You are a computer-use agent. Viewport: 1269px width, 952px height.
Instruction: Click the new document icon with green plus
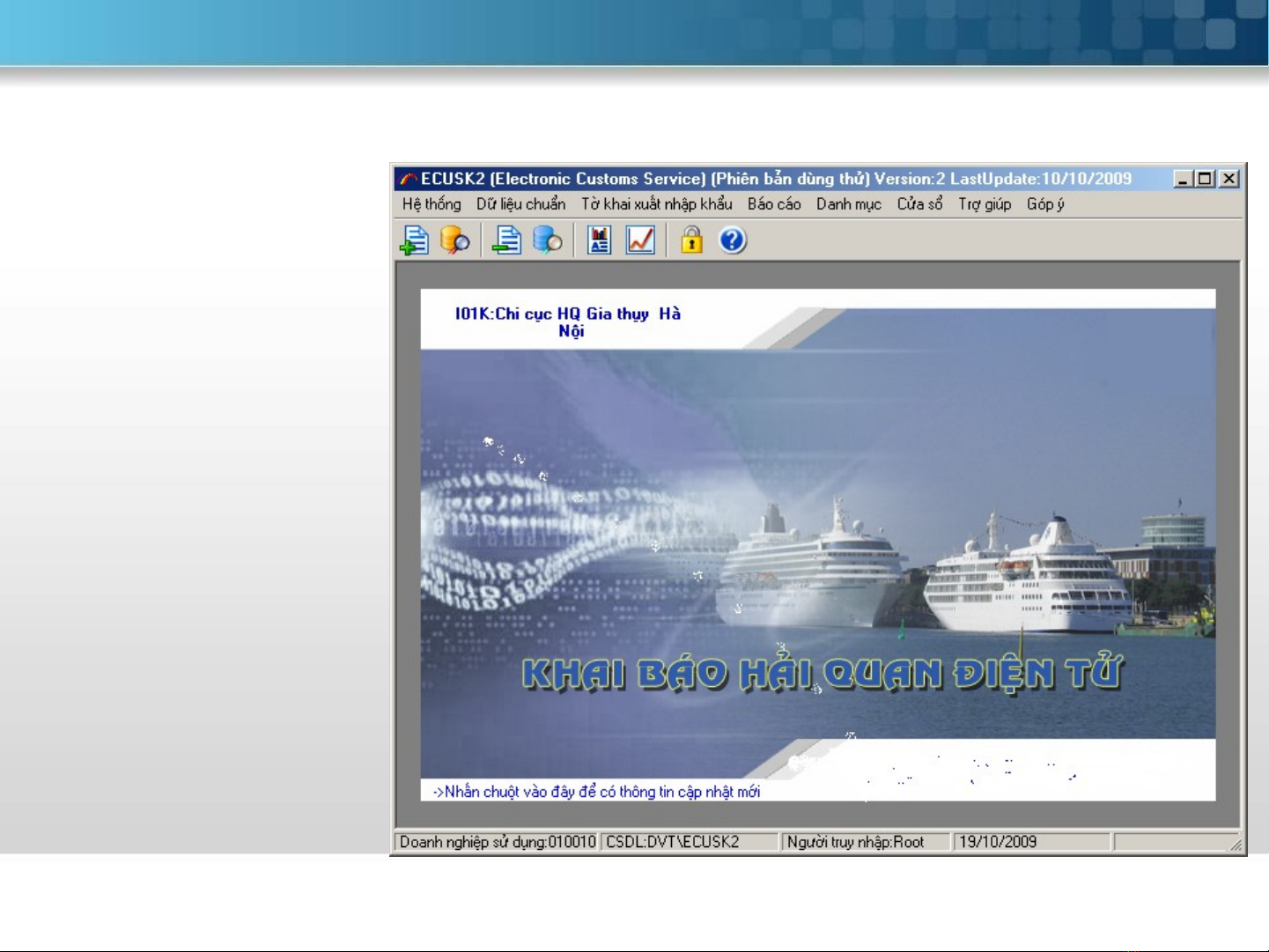click(414, 240)
